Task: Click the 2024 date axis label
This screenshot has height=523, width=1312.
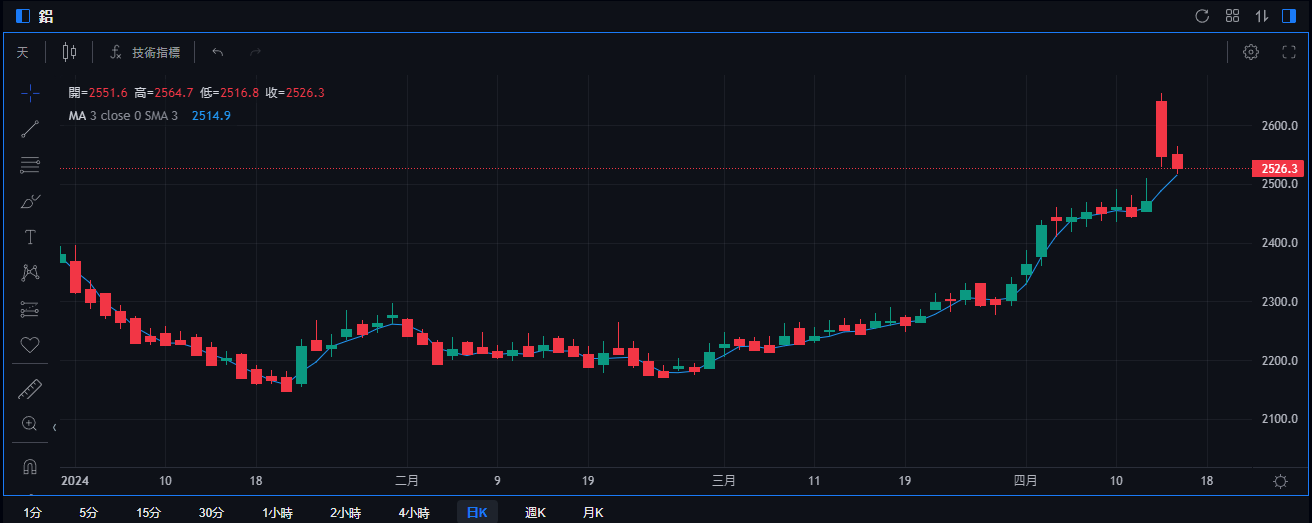Action: 76,481
